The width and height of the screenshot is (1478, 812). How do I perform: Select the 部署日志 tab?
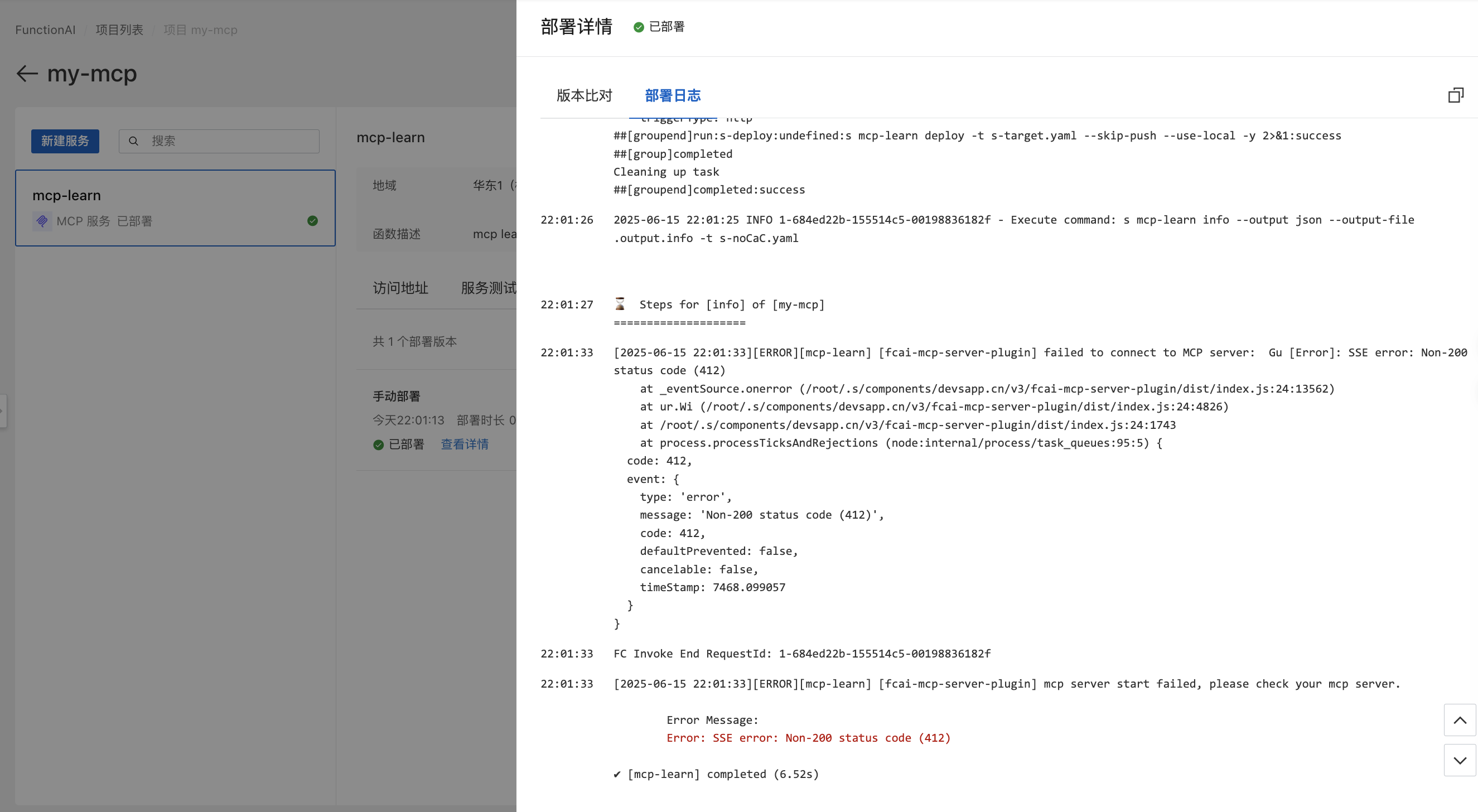tap(673, 95)
